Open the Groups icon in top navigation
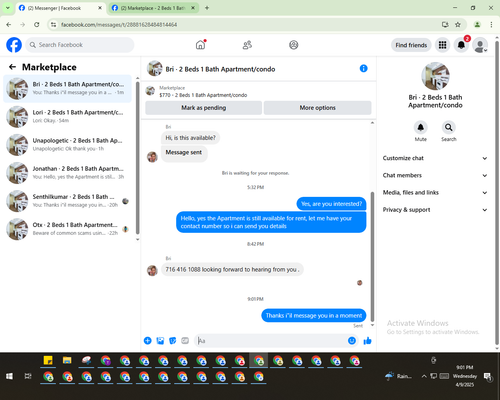The width and height of the screenshot is (500, 400). tap(294, 45)
